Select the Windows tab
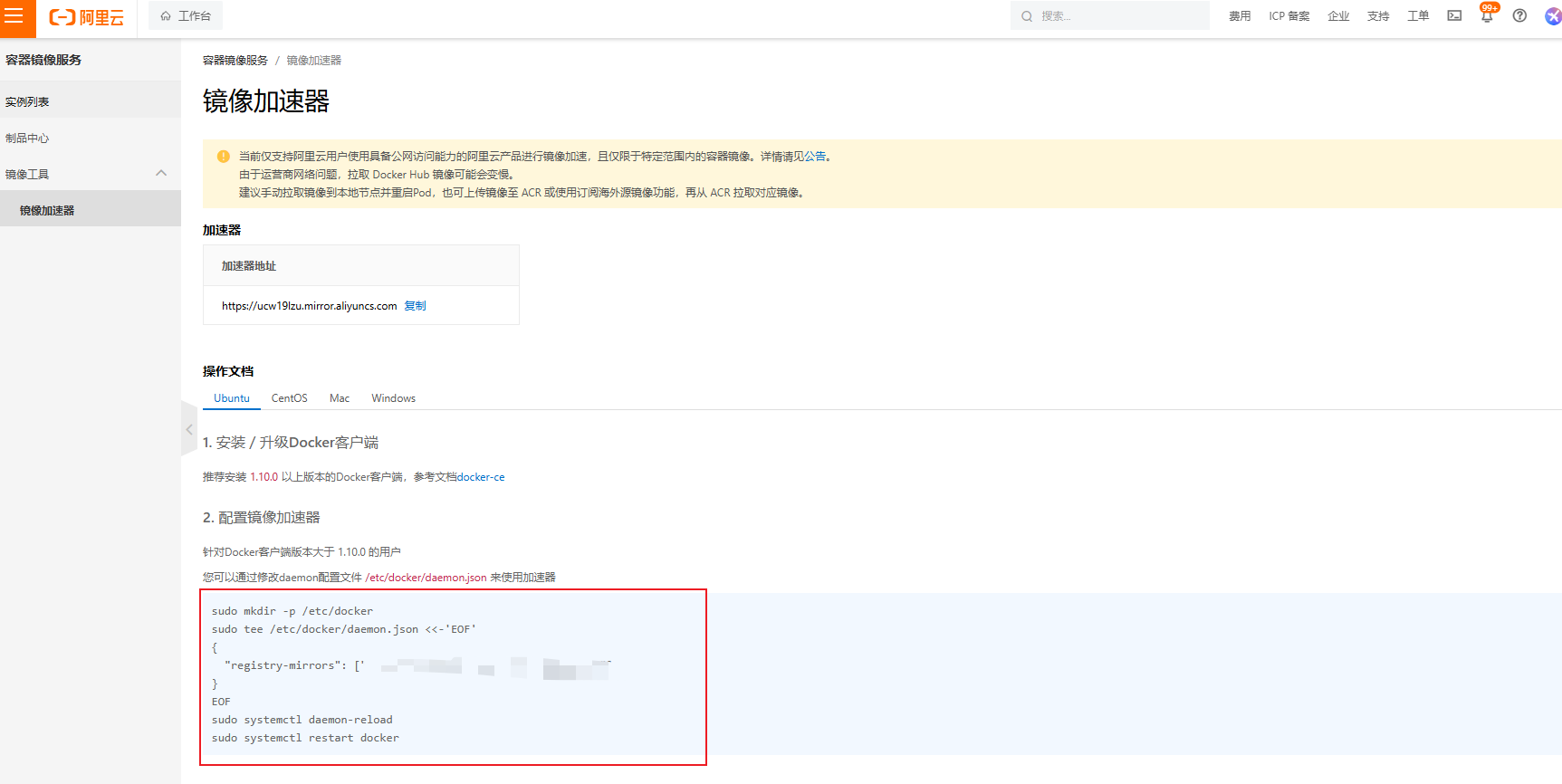The image size is (1562, 784). click(393, 398)
